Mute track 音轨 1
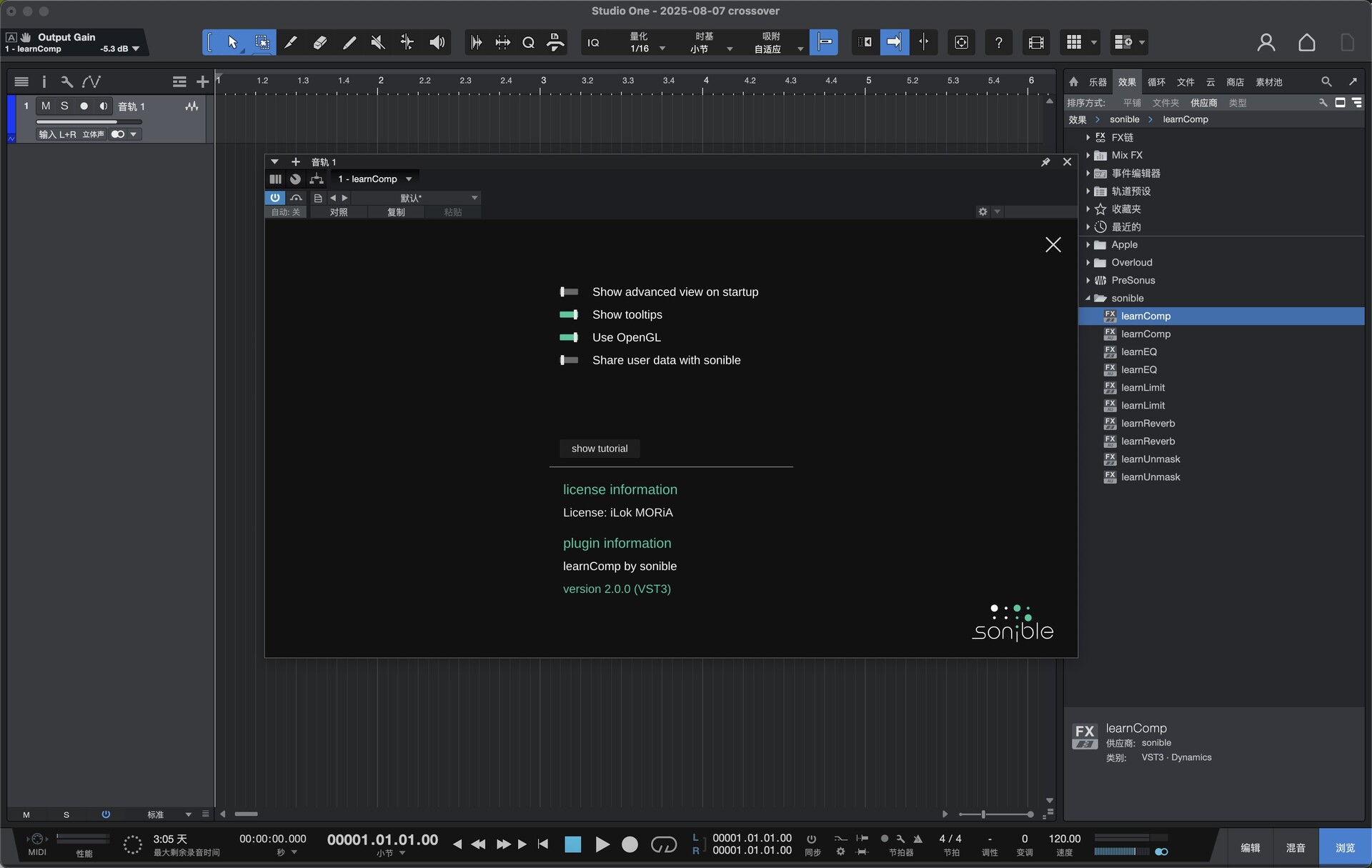1372x868 pixels. coord(46,106)
